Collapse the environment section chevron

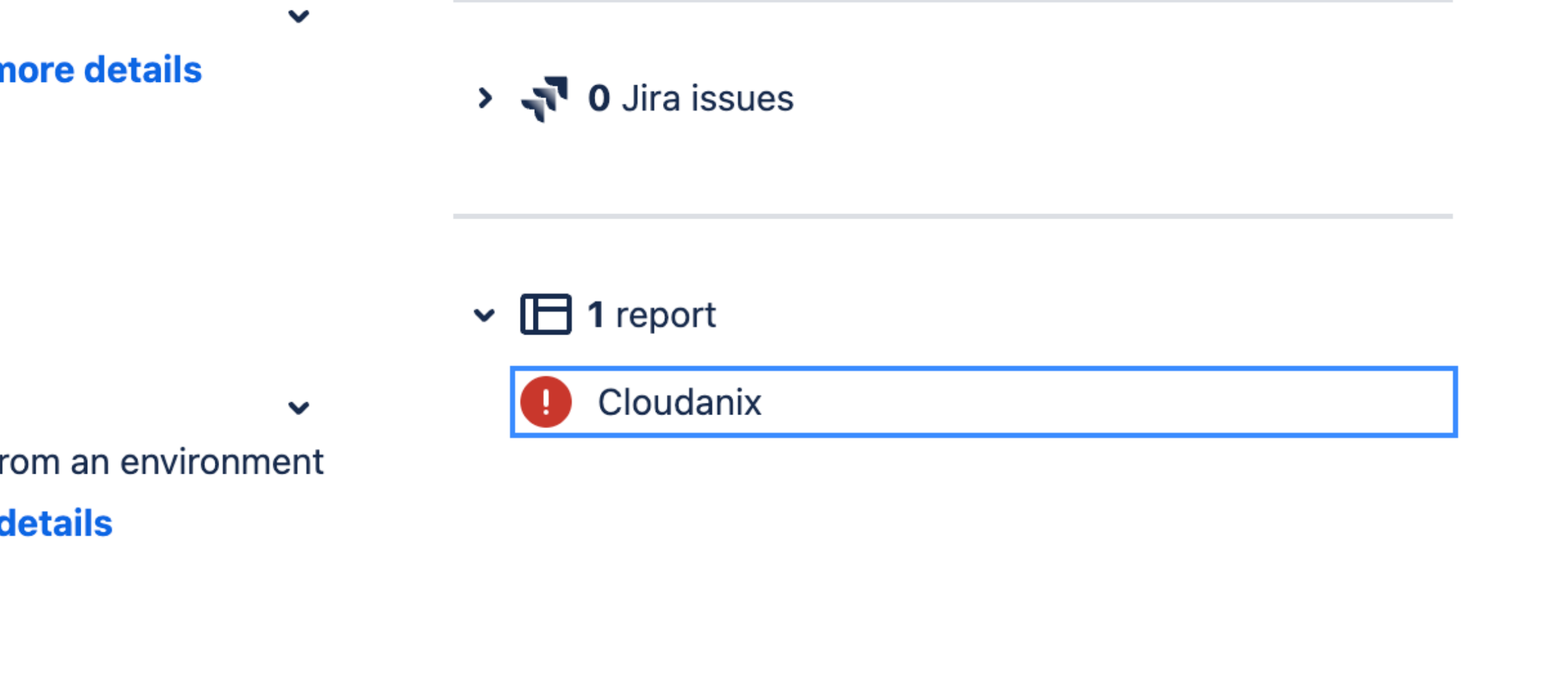298,408
